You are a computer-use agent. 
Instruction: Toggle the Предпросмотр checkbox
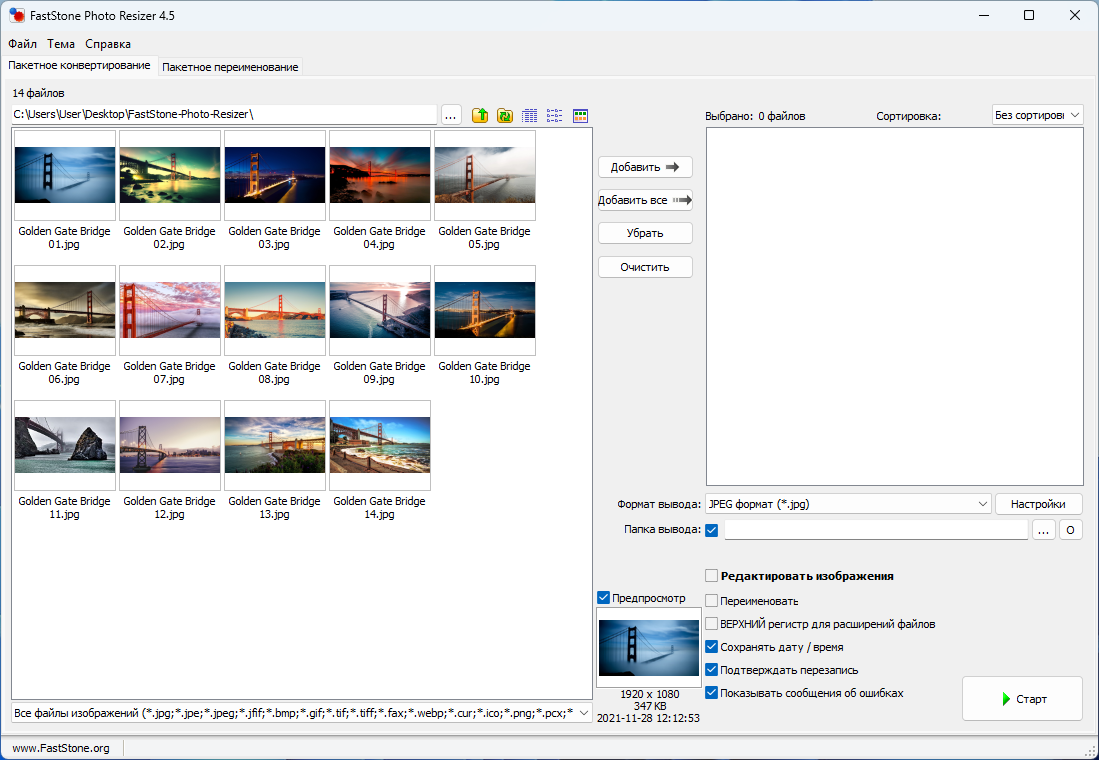click(603, 598)
